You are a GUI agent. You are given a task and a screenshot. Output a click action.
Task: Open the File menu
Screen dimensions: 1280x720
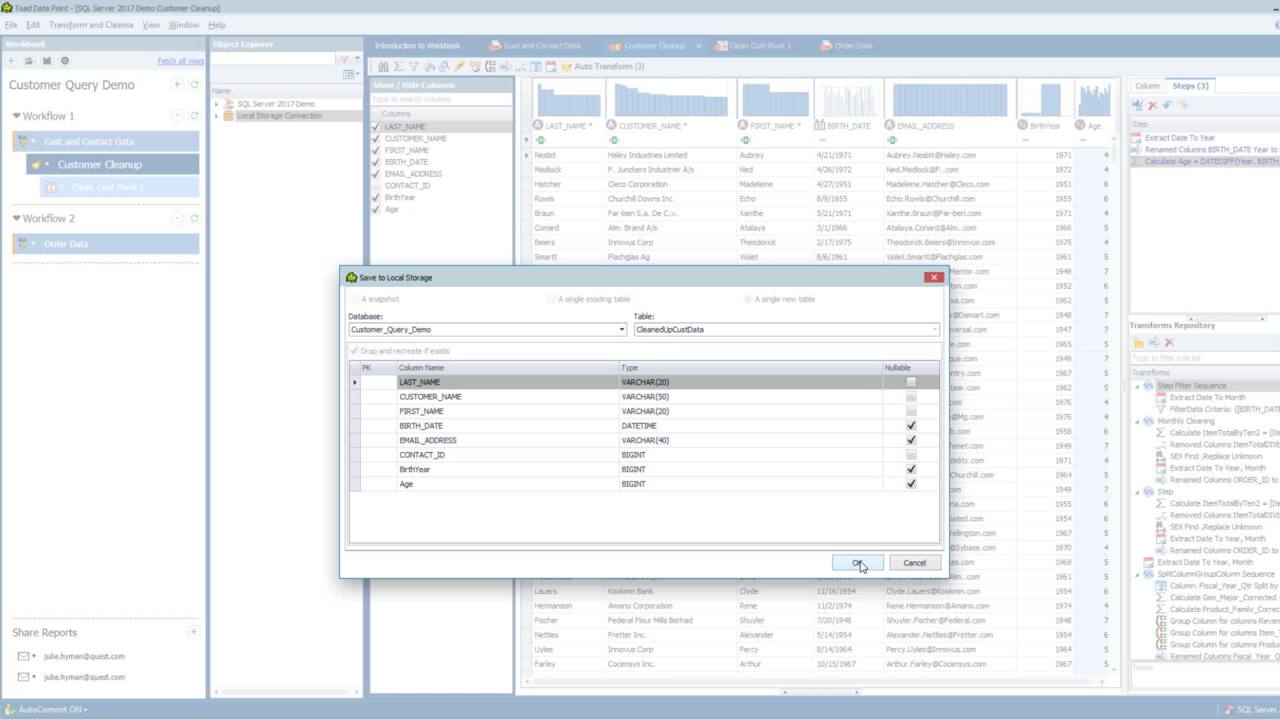[11, 25]
